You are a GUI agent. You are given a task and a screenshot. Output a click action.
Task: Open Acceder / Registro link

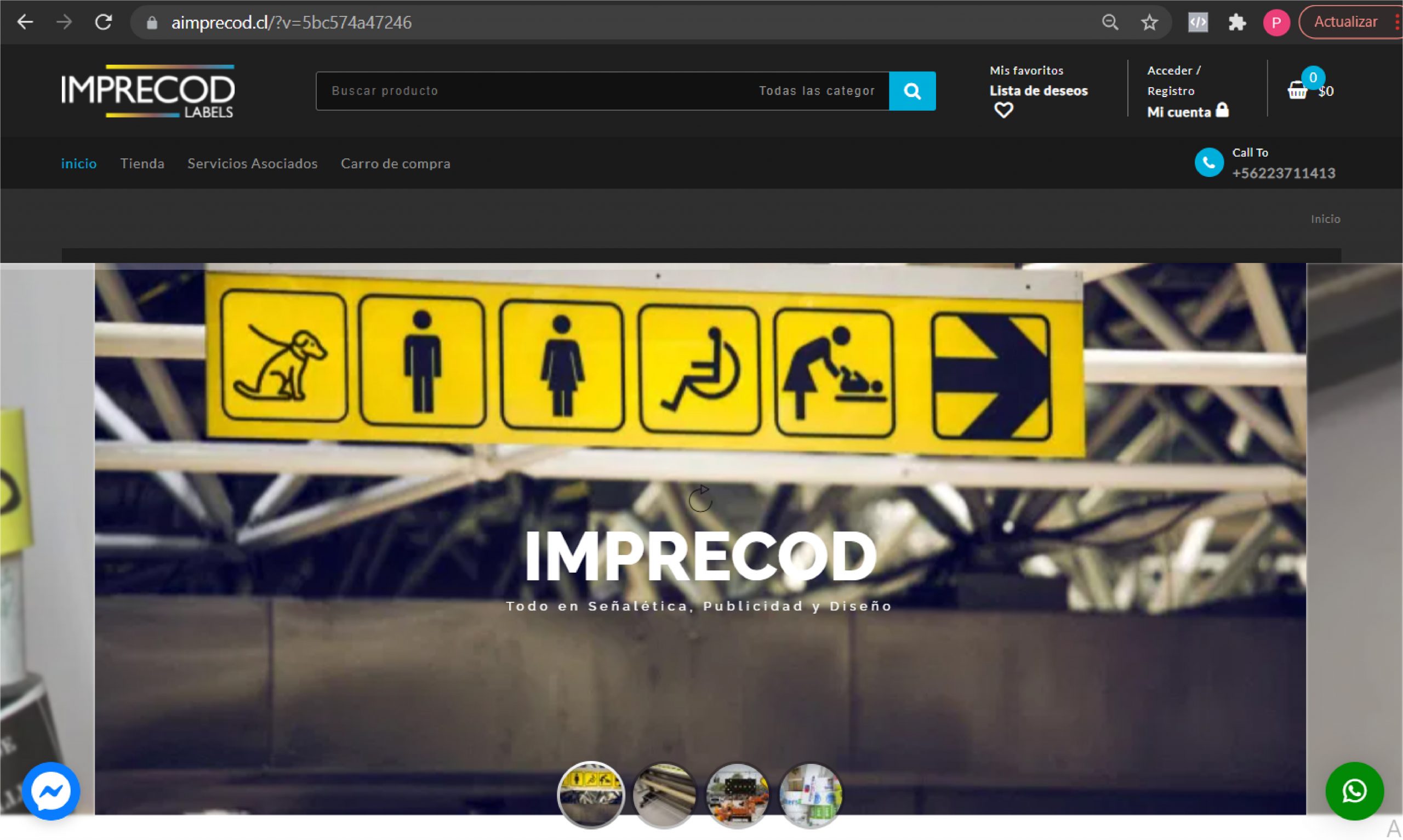tap(1173, 81)
